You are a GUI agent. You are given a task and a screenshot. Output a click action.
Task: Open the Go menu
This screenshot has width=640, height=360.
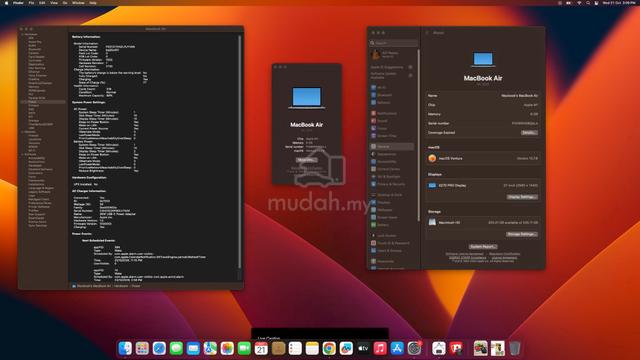[65, 3]
